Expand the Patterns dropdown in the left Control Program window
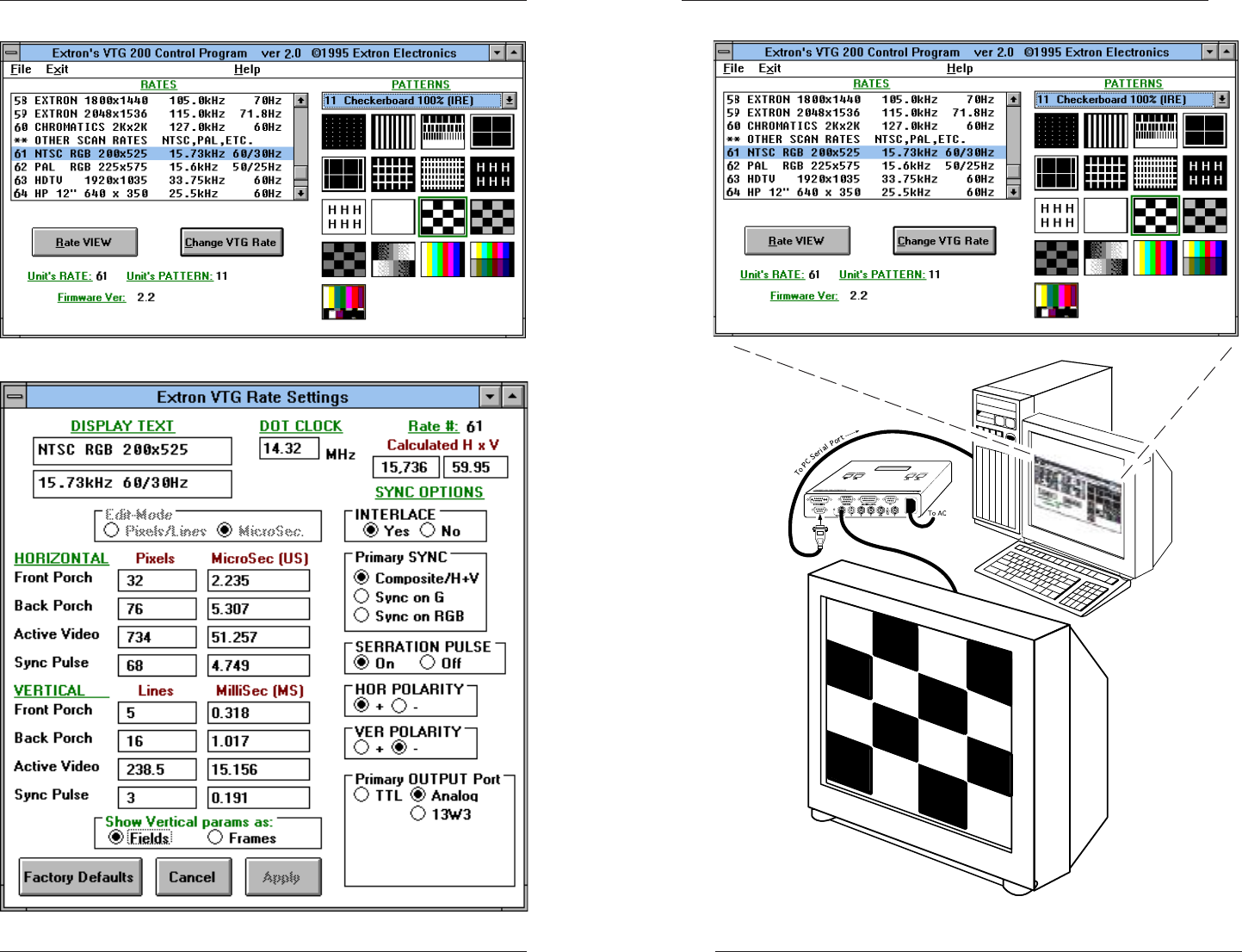1242x952 pixels. [510, 101]
